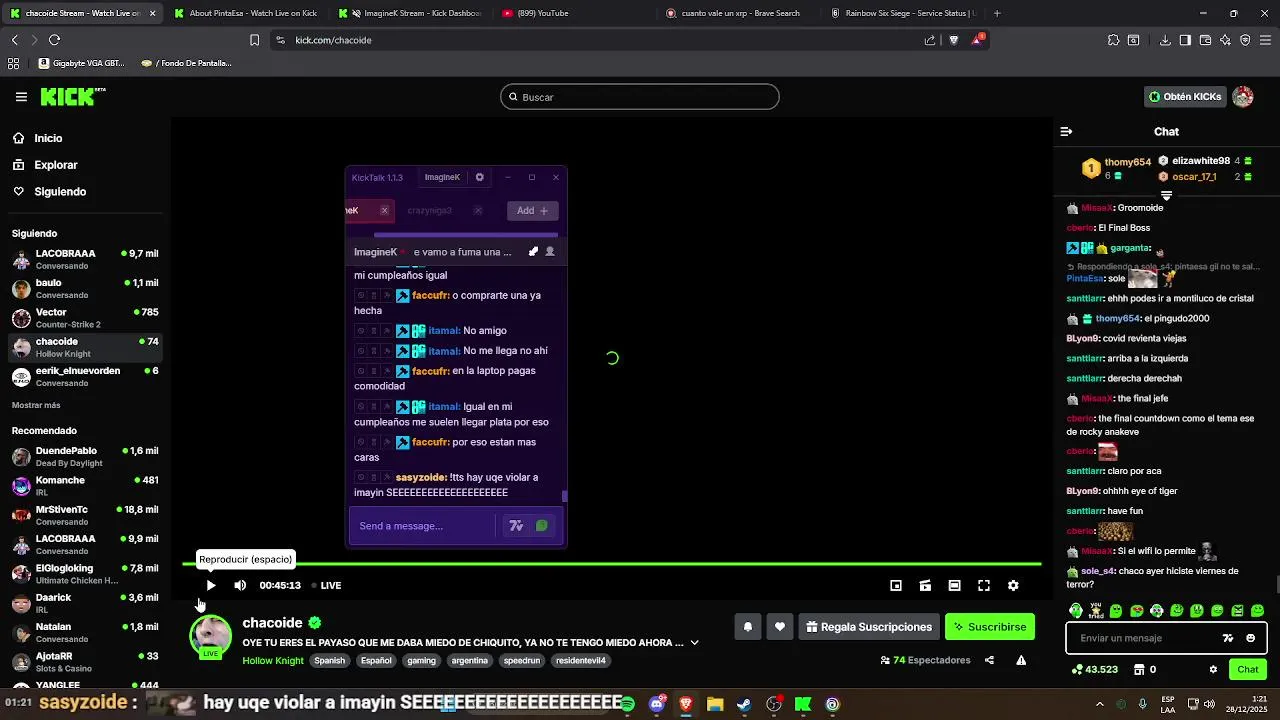Open the translate icon in chat input
This screenshot has height=720, width=1280.
point(1228,638)
